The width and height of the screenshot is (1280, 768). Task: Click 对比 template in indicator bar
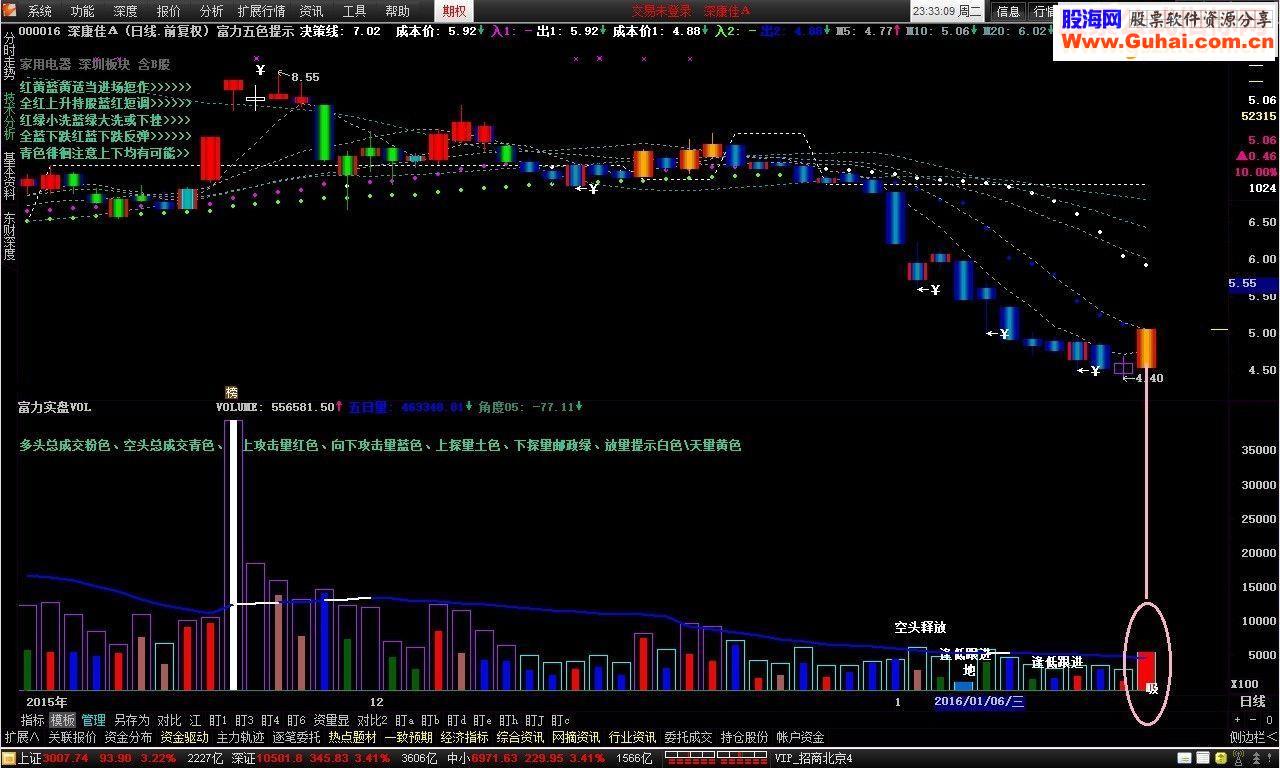point(169,720)
